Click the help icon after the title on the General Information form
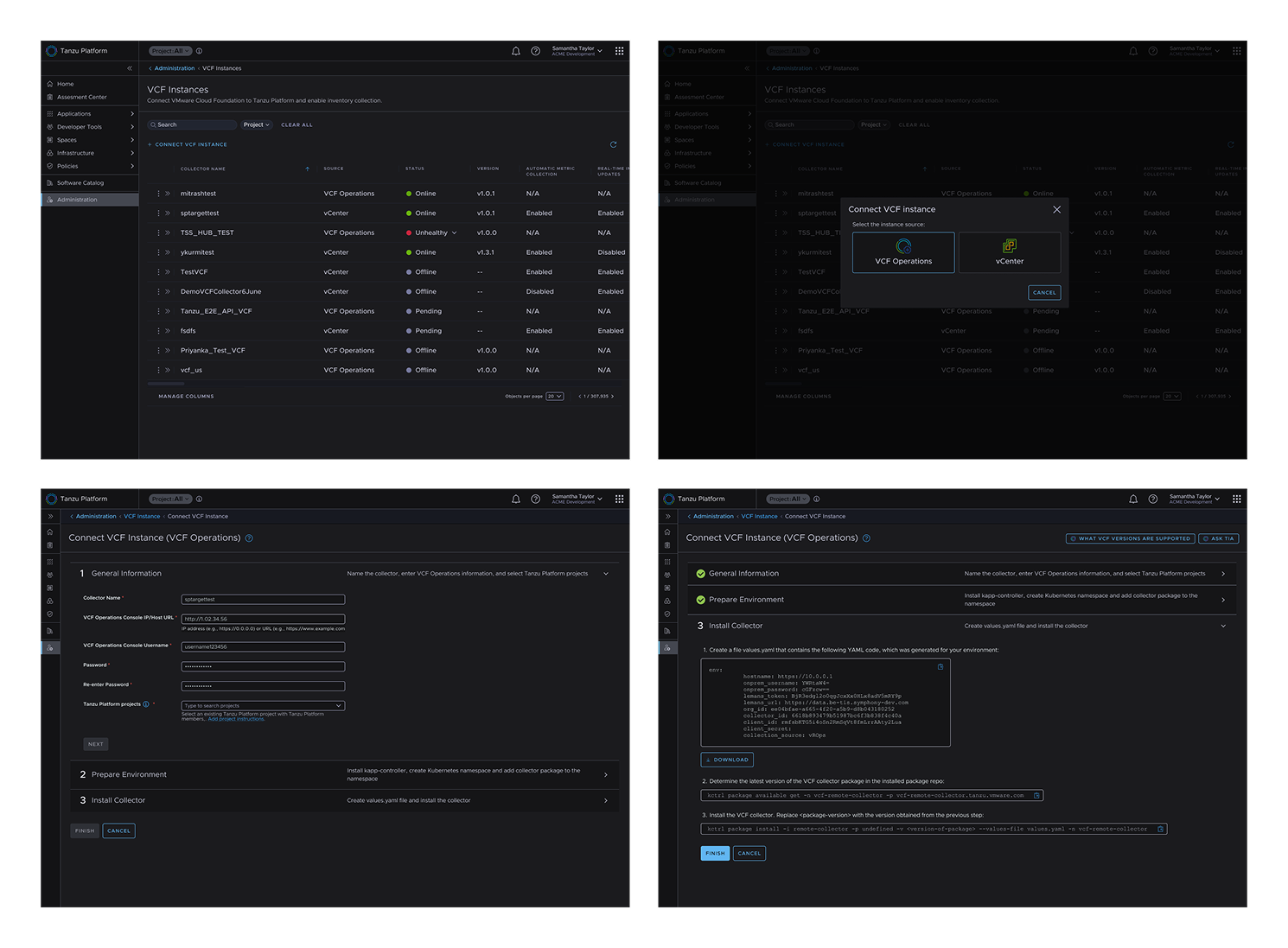 249,538
